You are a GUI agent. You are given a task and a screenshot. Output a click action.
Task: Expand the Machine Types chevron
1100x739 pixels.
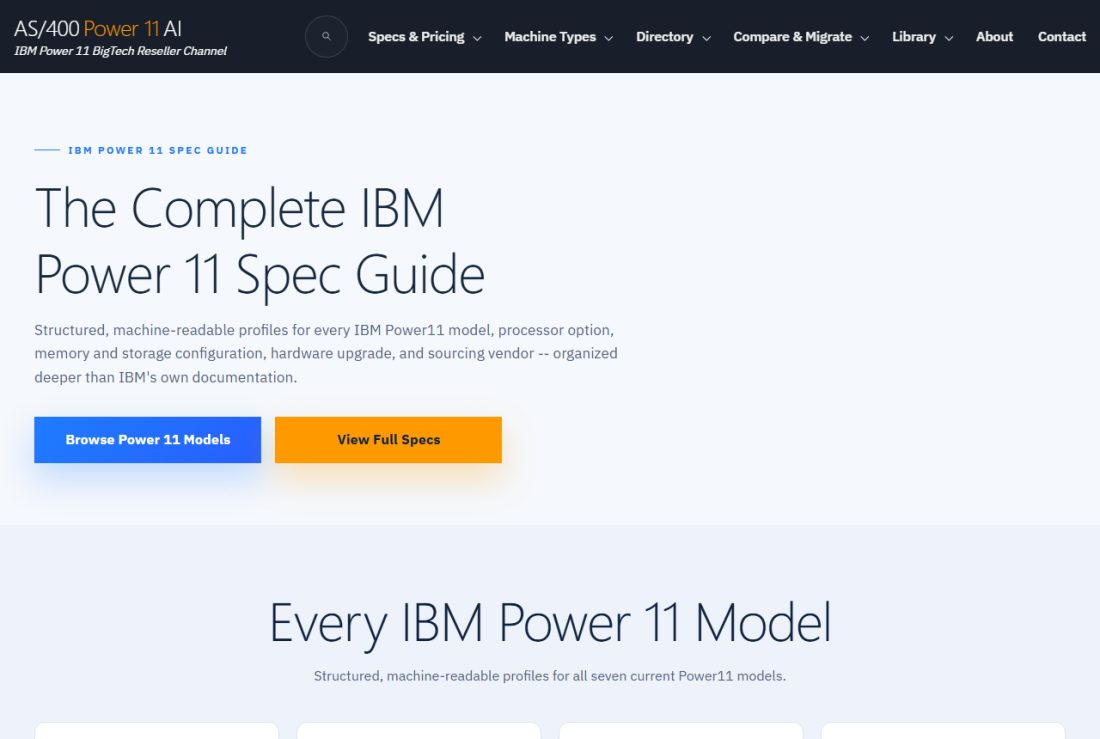pyautogui.click(x=608, y=38)
